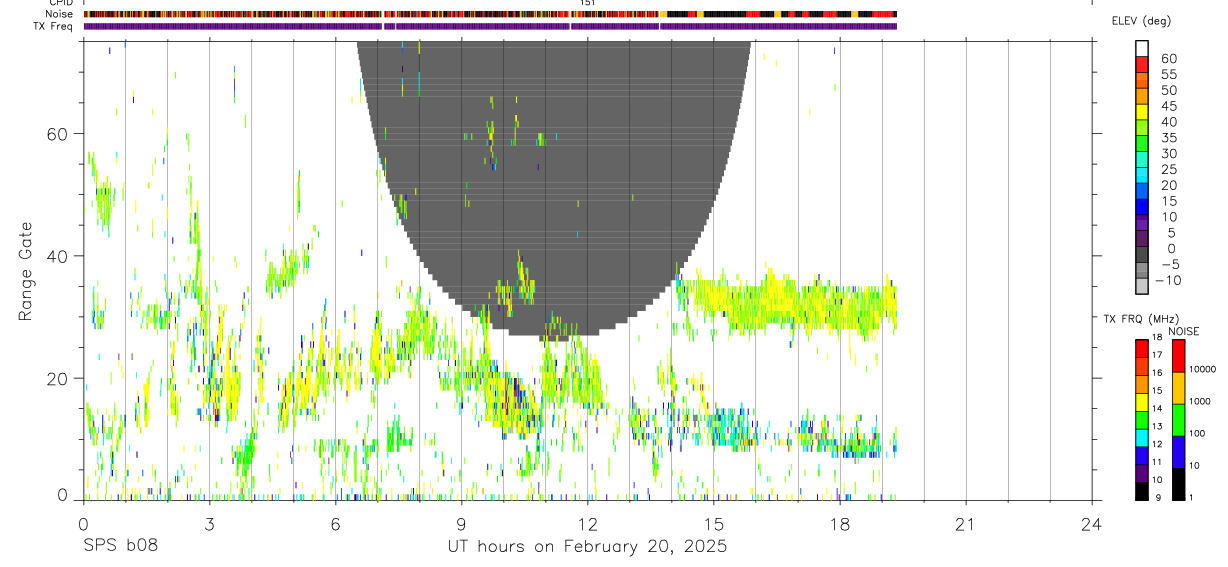Click the value 25 in the ELEV legend
The width and height of the screenshot is (1228, 567).
point(1168,170)
